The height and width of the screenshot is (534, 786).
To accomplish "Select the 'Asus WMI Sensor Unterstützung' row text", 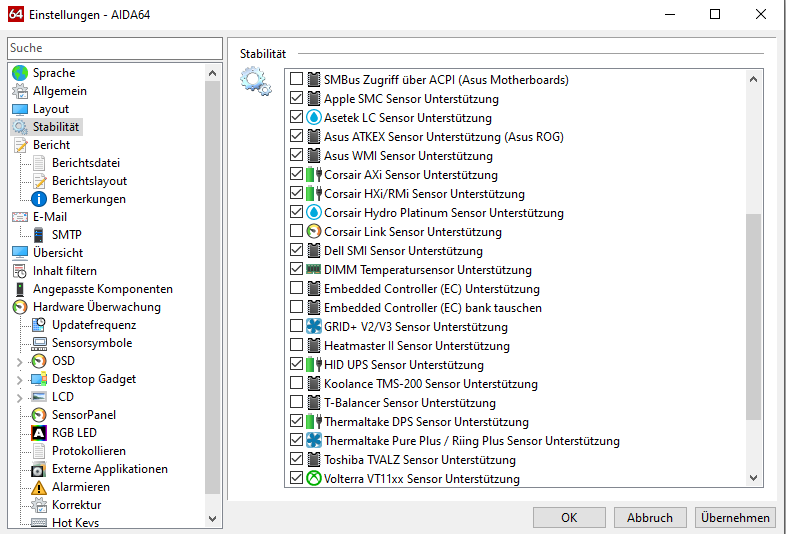I will pyautogui.click(x=408, y=156).
